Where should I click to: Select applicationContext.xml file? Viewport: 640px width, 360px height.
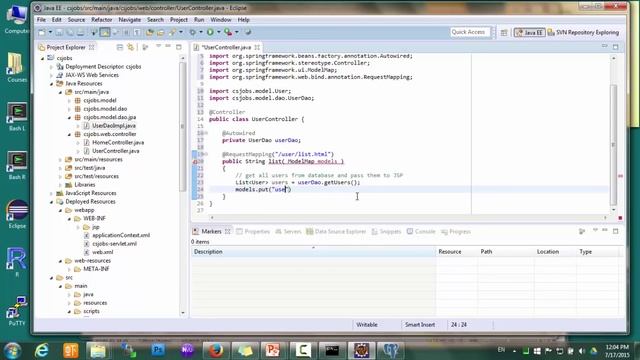(x=120, y=236)
